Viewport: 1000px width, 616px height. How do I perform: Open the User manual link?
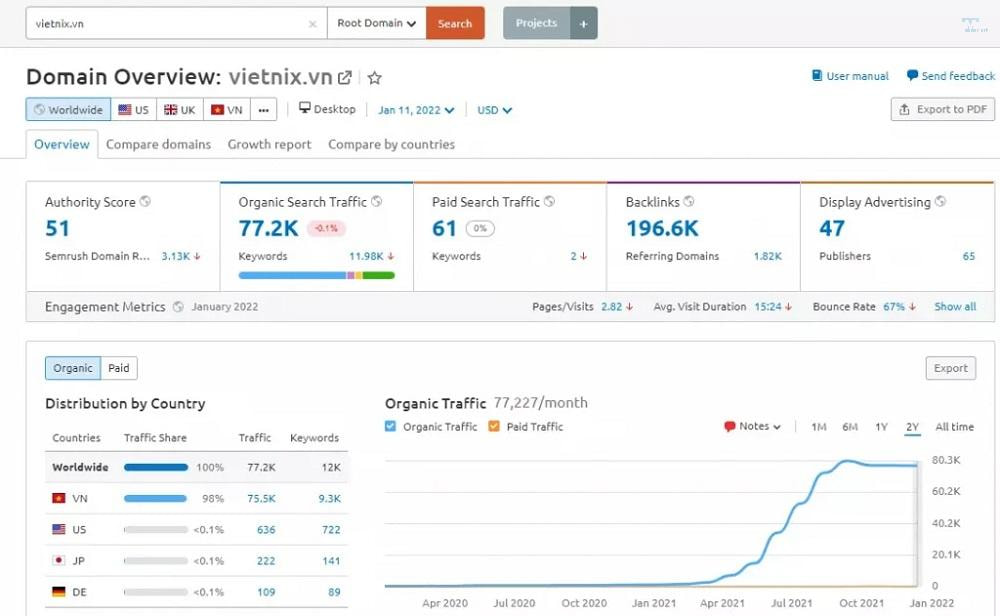(857, 76)
